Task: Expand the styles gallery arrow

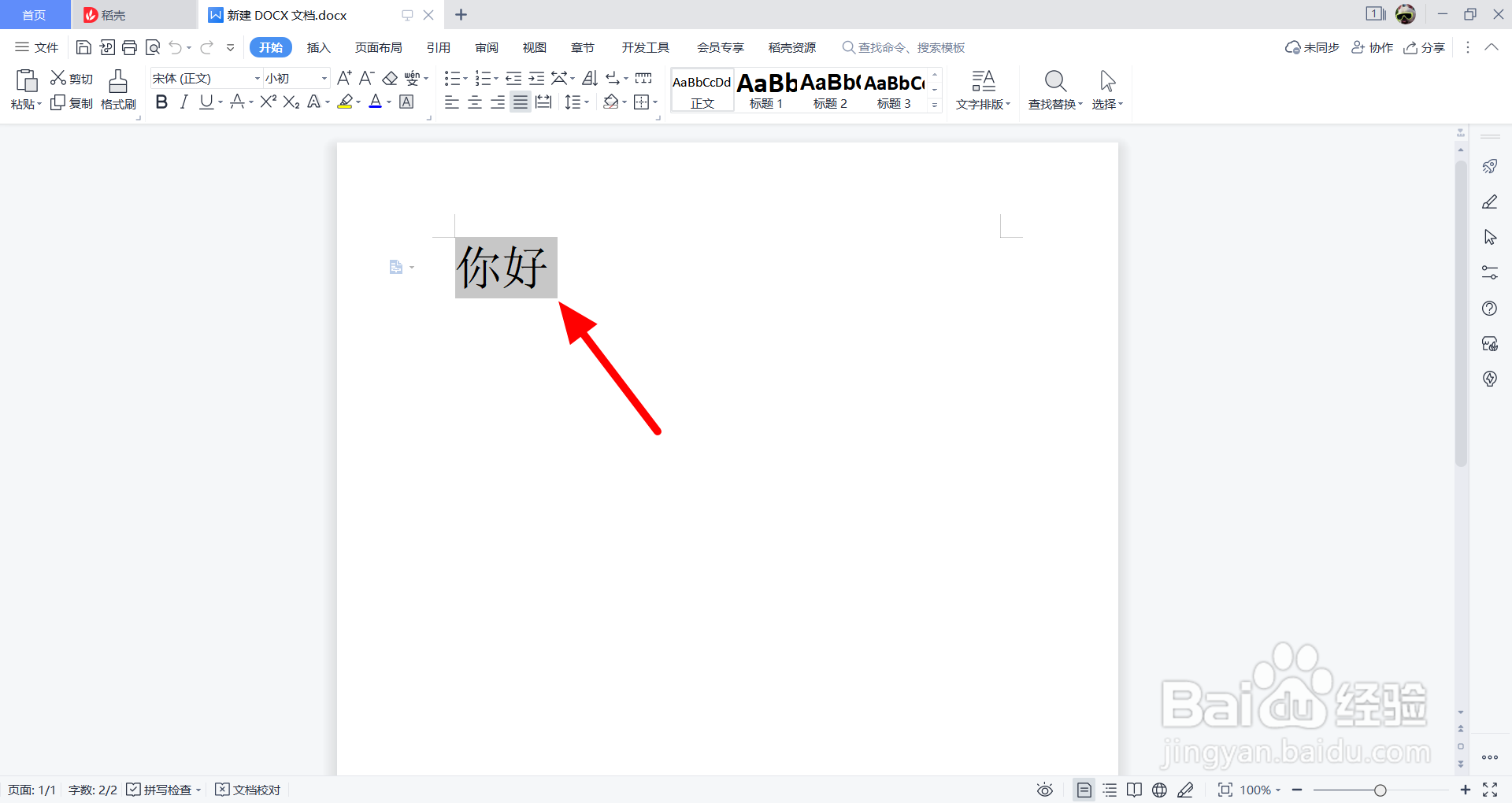Action: point(935,105)
